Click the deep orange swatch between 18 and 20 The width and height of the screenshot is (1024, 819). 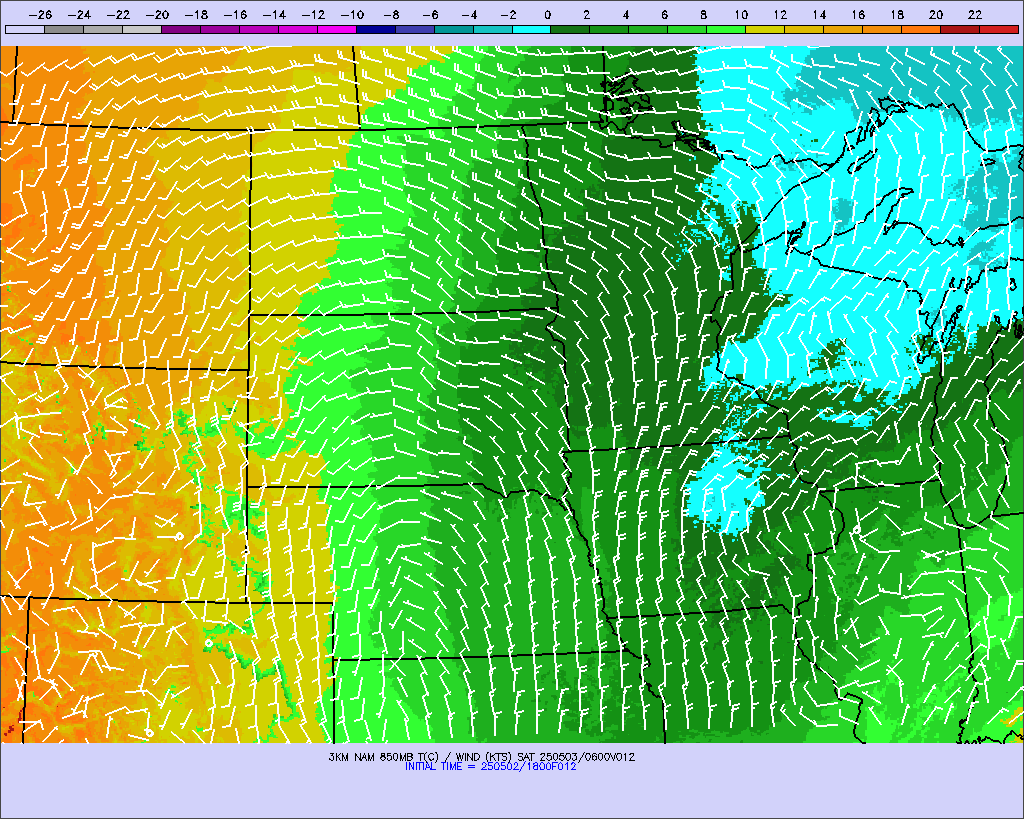pyautogui.click(x=921, y=29)
